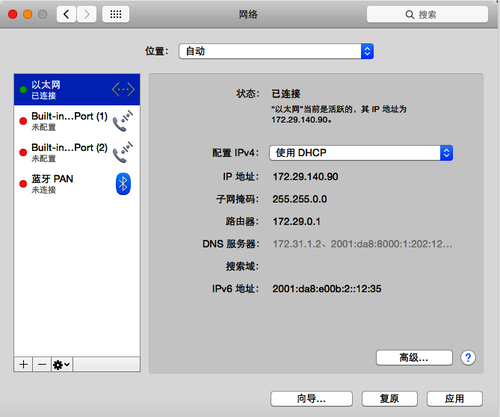Open advanced settings with 高级... button
Image resolution: width=500 pixels, height=417 pixels.
(414, 358)
